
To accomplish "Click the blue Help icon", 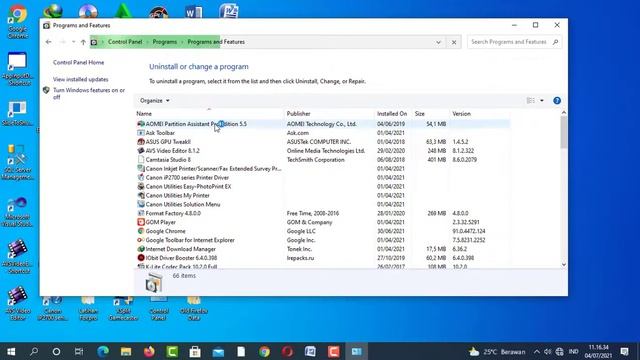I will click(557, 100).
